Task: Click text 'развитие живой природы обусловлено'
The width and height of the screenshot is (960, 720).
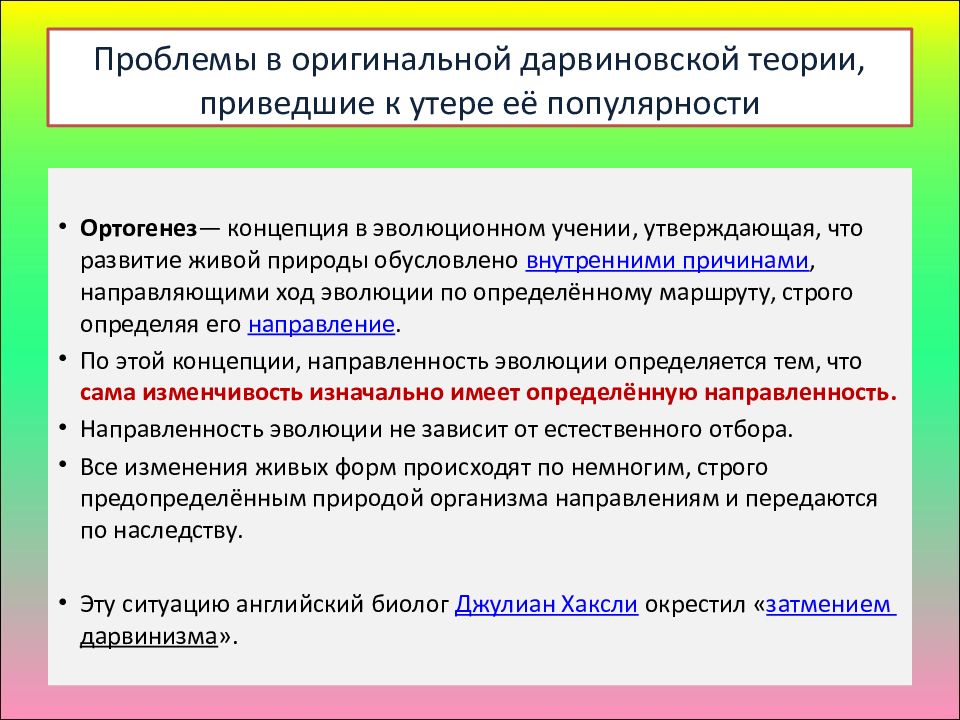Action: click(x=299, y=261)
